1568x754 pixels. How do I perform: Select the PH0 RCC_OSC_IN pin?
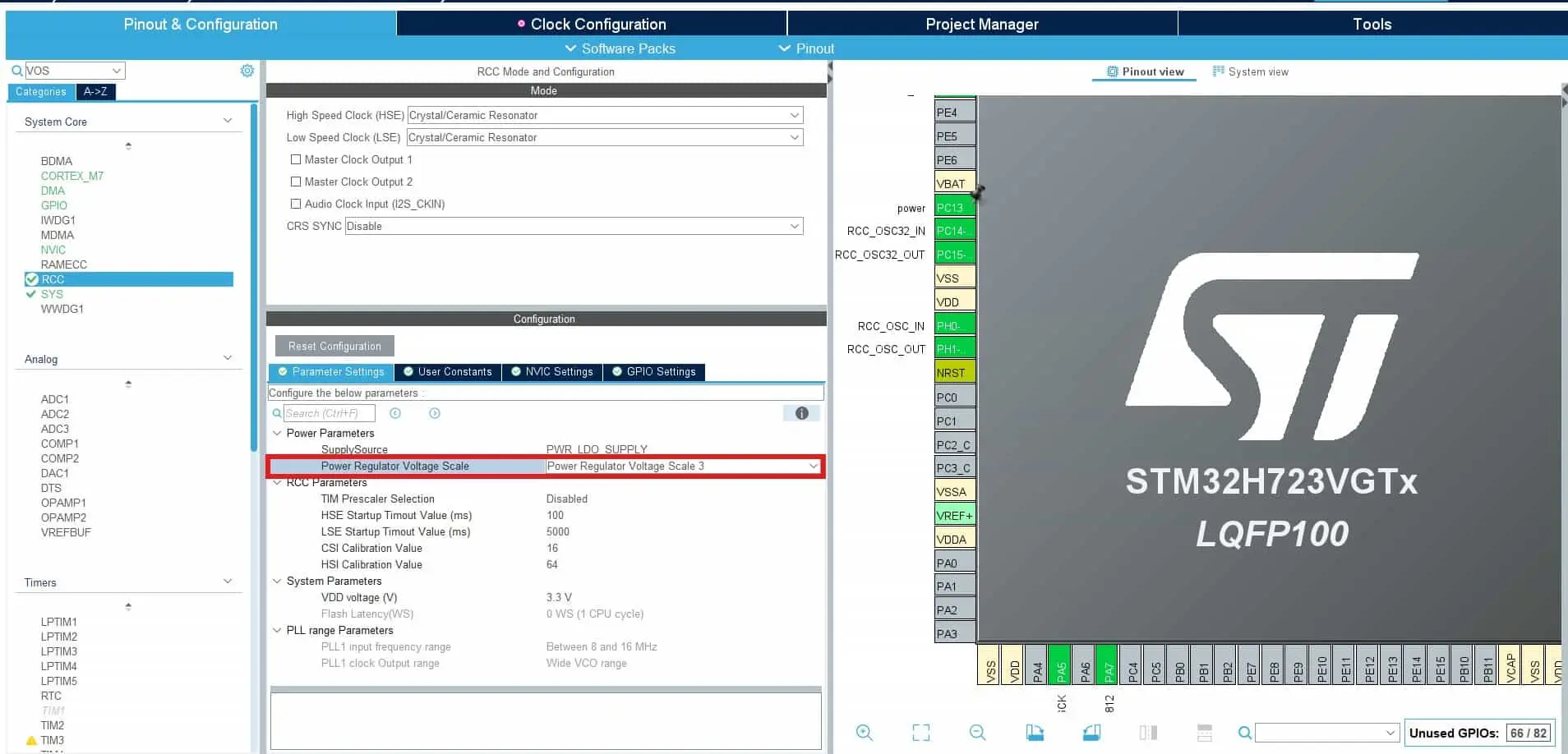[955, 325]
